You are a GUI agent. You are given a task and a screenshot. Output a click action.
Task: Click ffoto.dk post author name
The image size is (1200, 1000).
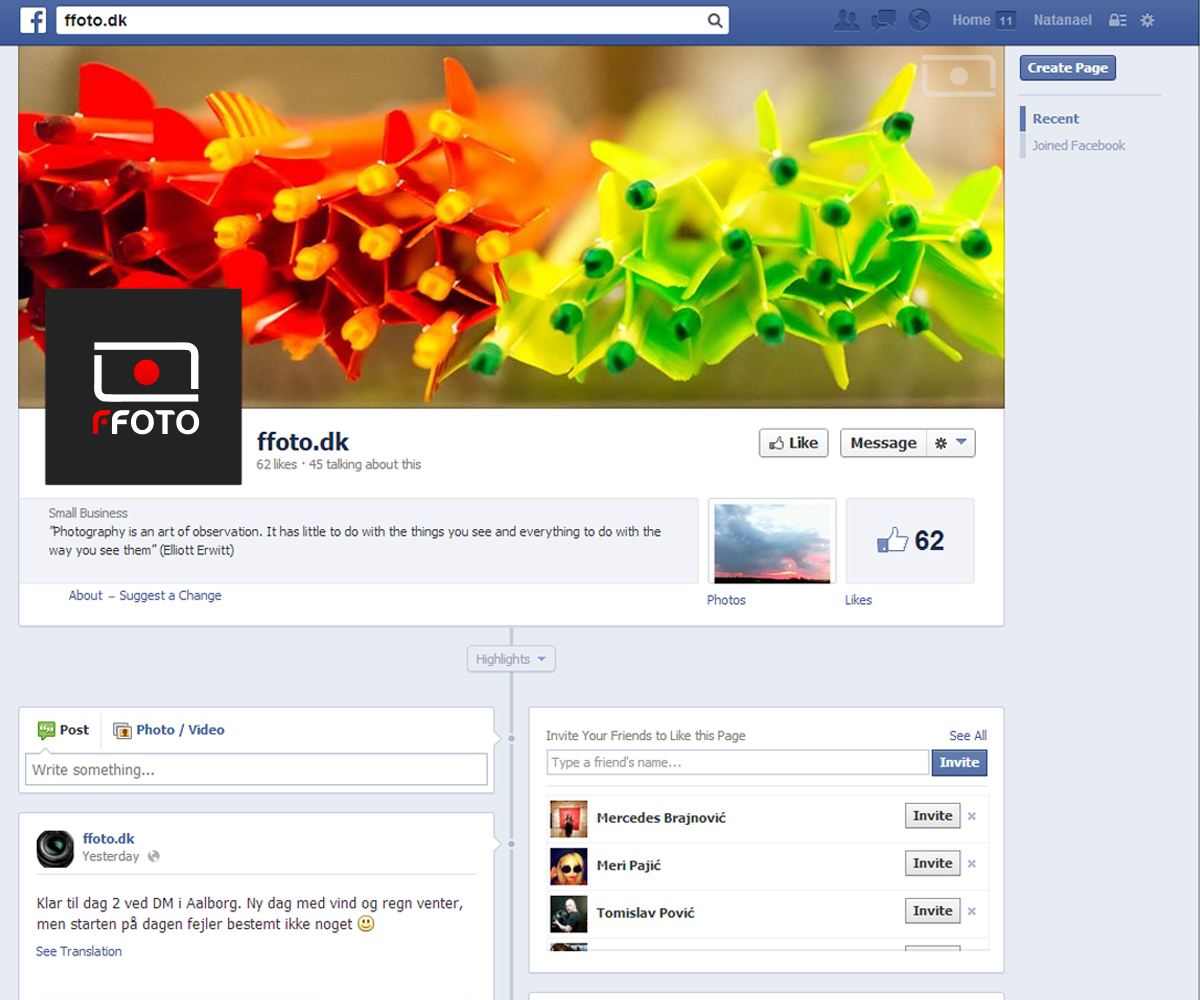click(108, 839)
